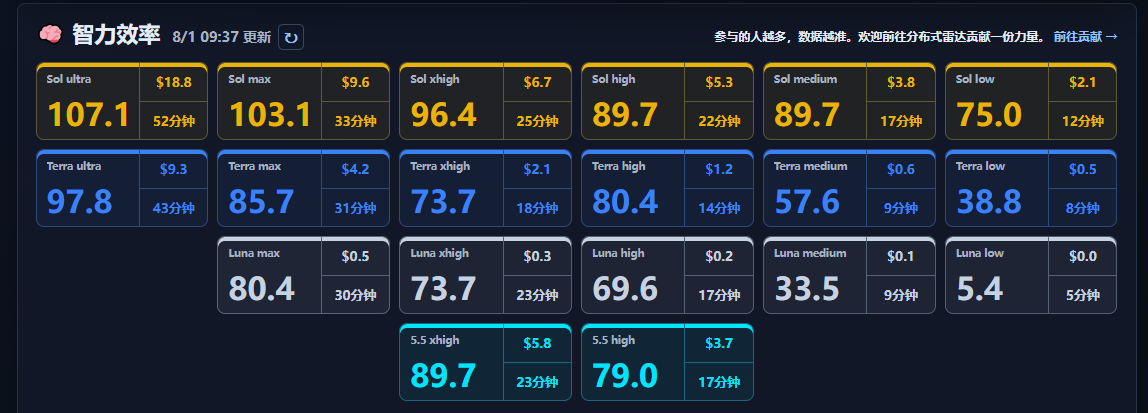The width and height of the screenshot is (1148, 413).
Task: Open the Luna max card
Action: (x=303, y=275)
